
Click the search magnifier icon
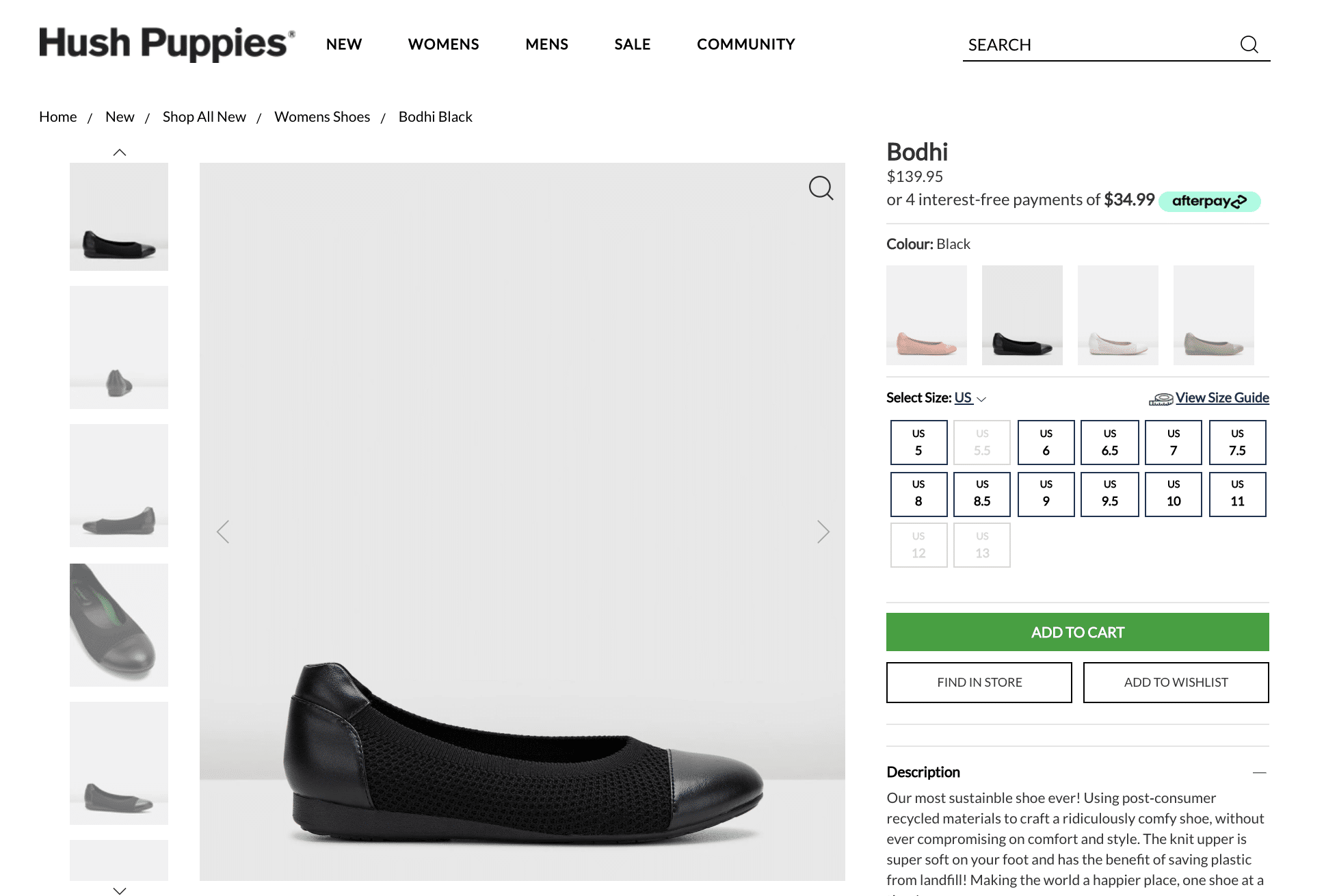click(1249, 44)
